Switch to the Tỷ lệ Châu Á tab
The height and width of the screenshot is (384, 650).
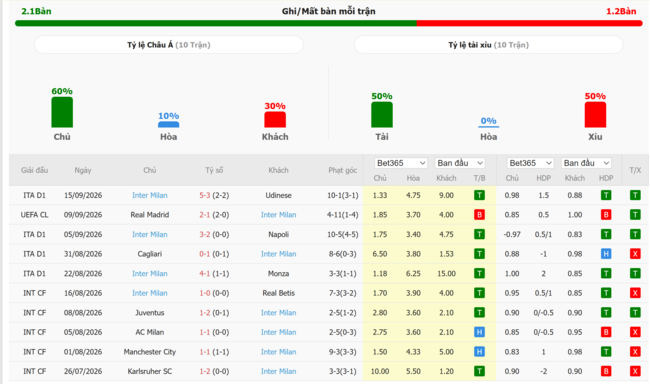[169, 45]
